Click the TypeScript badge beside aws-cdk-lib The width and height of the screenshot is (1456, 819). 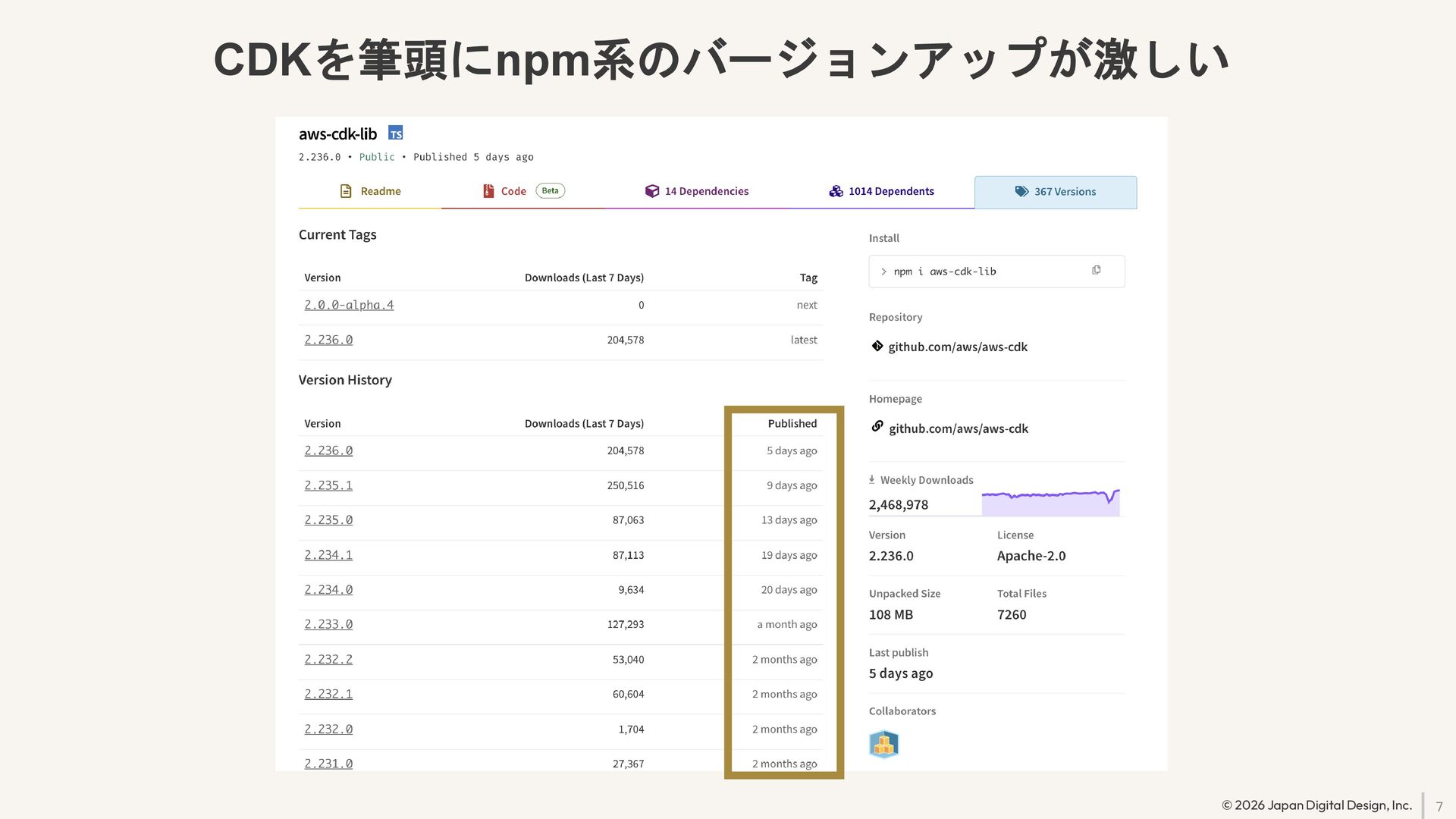tap(395, 133)
